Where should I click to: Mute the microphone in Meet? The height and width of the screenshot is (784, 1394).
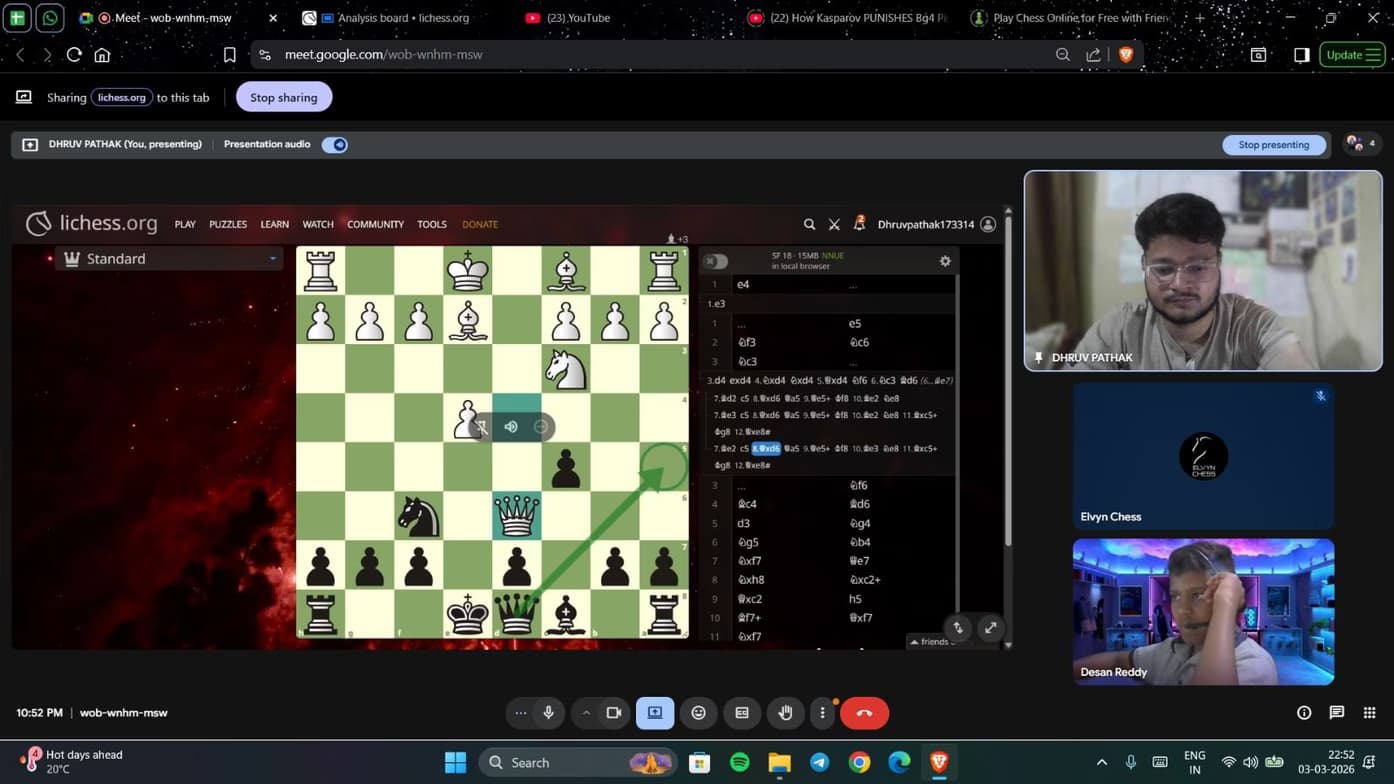click(x=548, y=713)
